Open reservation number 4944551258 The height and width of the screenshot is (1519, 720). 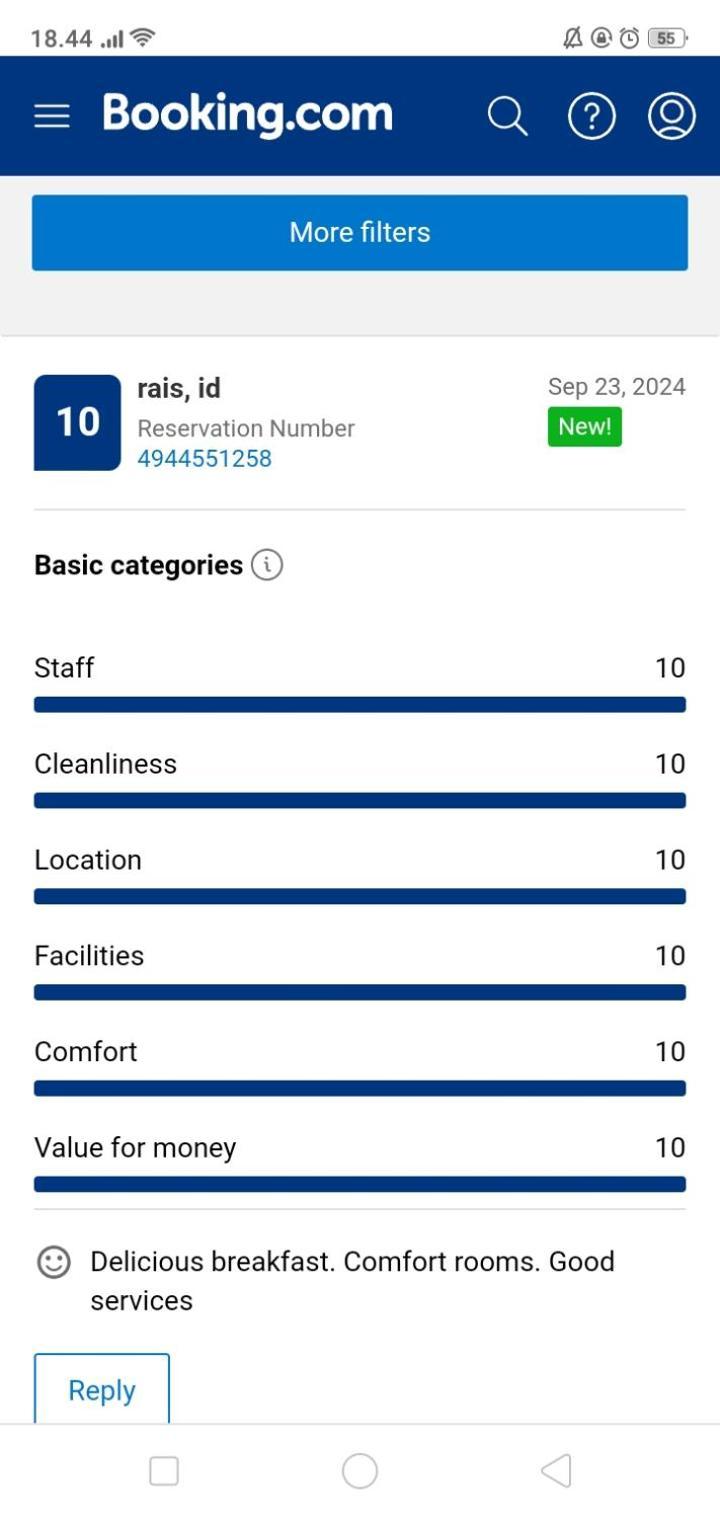click(x=204, y=459)
